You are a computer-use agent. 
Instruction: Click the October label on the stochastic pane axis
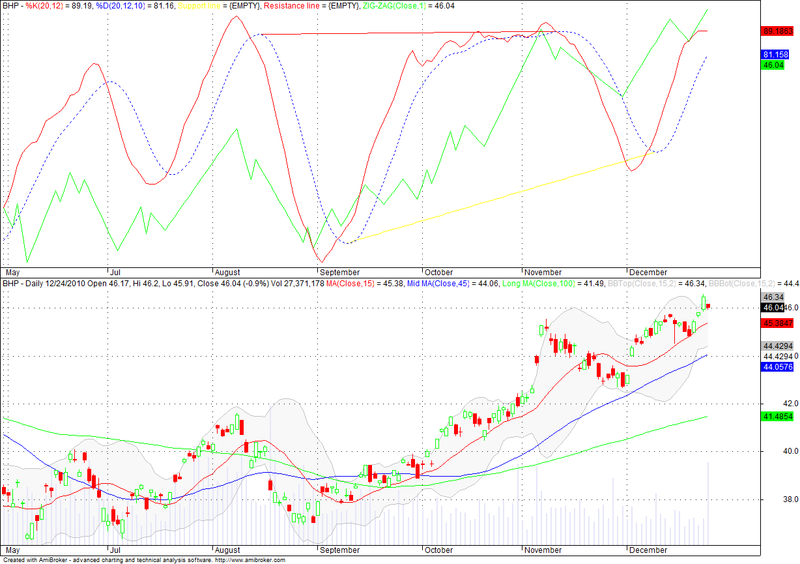click(439, 273)
